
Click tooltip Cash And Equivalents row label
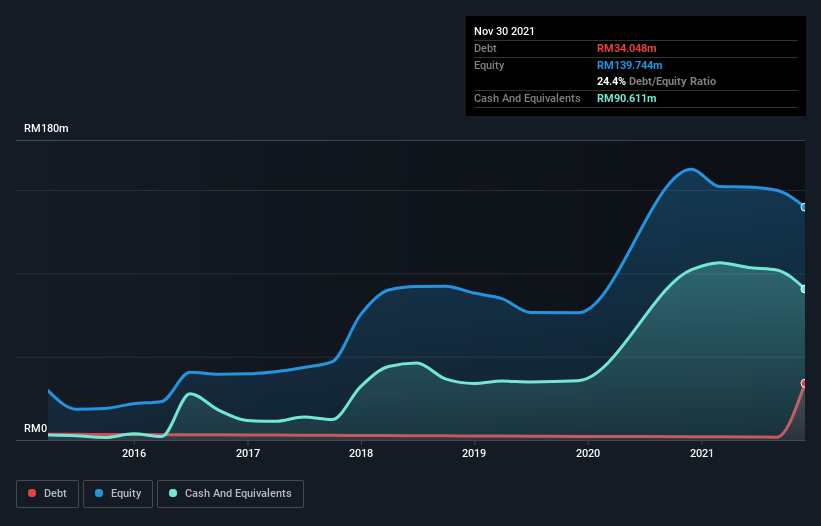(x=527, y=98)
